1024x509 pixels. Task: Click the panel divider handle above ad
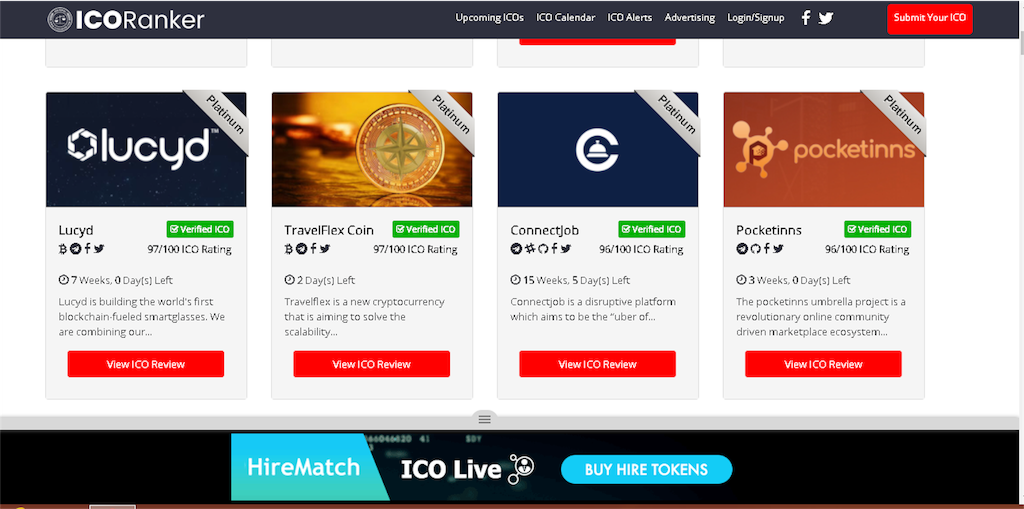484,419
